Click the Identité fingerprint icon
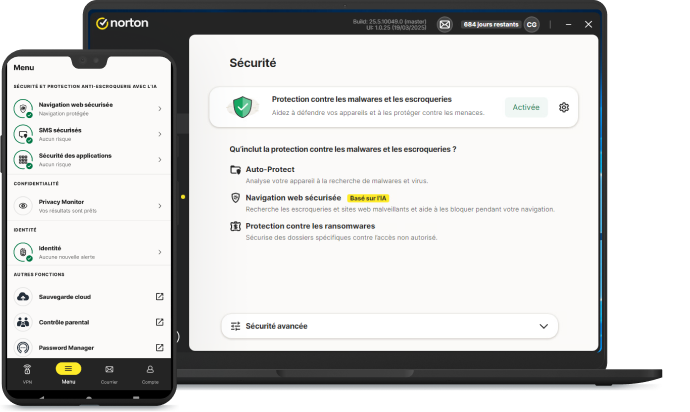This screenshot has height=412, width=690. click(24, 250)
